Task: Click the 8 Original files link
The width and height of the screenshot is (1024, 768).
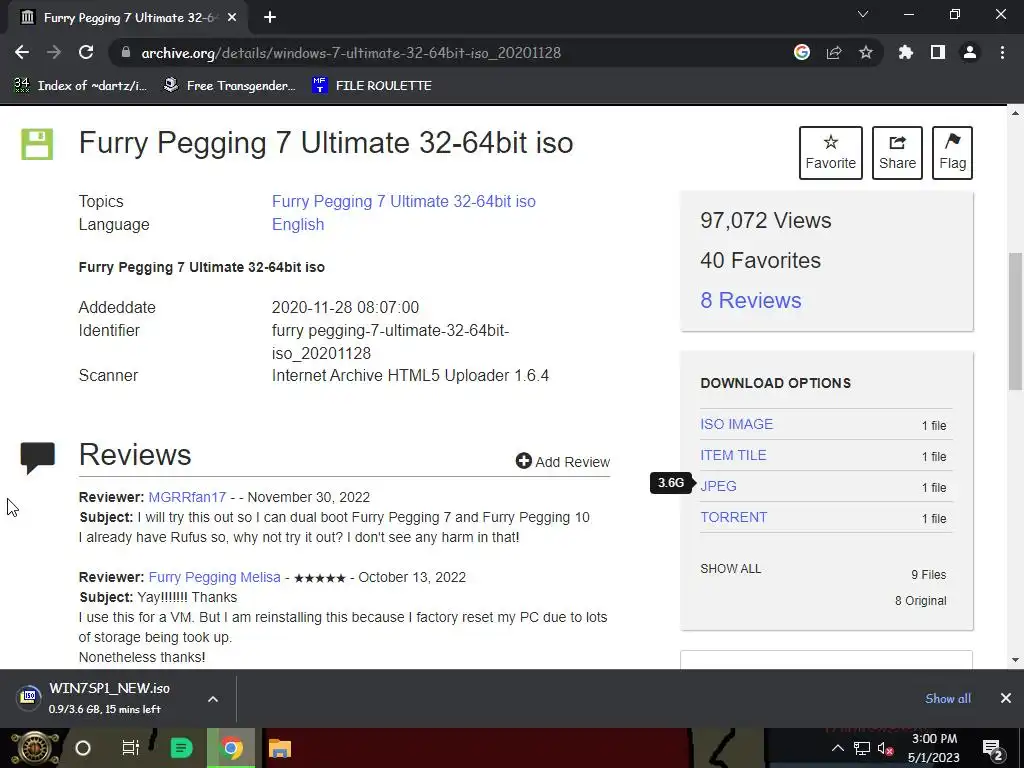Action: pos(920,601)
